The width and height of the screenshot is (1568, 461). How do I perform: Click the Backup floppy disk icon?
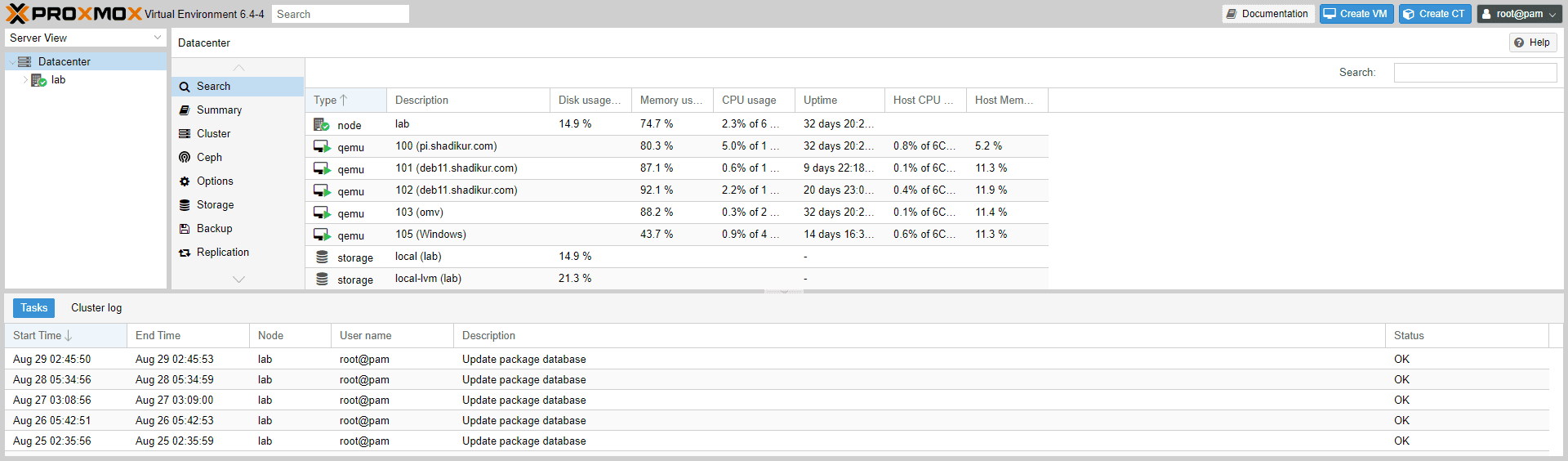(x=185, y=229)
